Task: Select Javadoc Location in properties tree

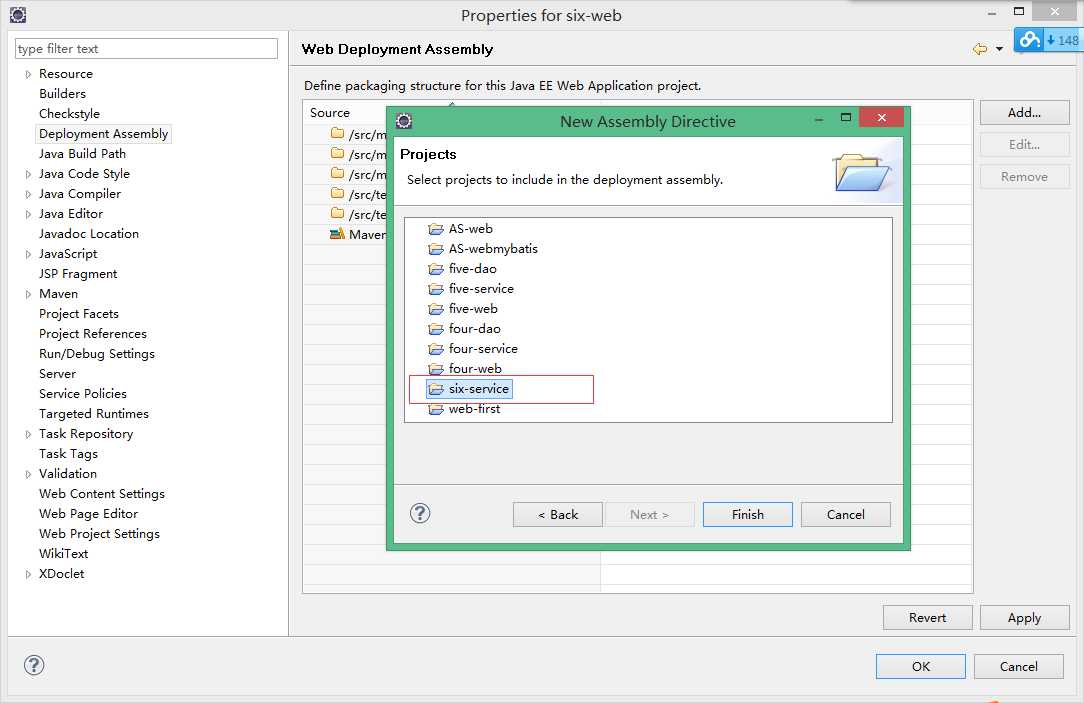Action: pyautogui.click(x=88, y=234)
